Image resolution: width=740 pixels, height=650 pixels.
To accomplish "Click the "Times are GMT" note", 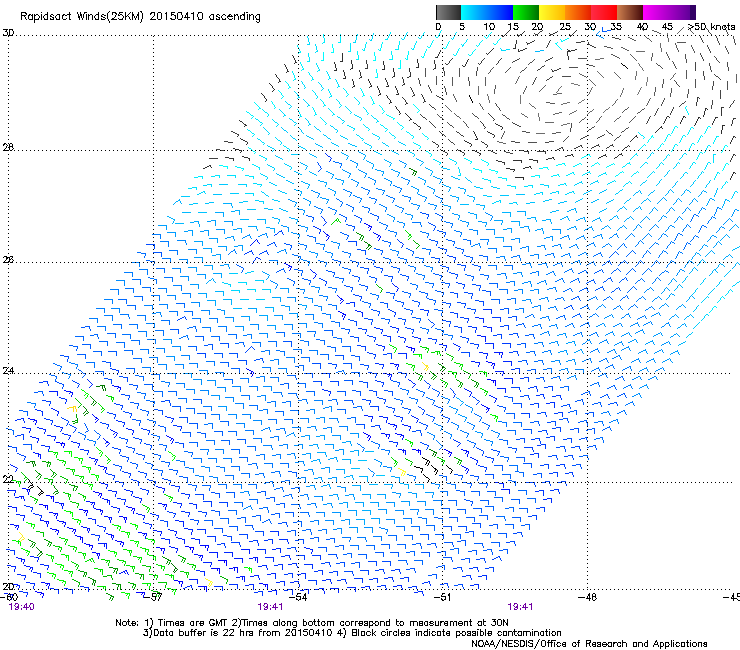I will click(193, 623).
